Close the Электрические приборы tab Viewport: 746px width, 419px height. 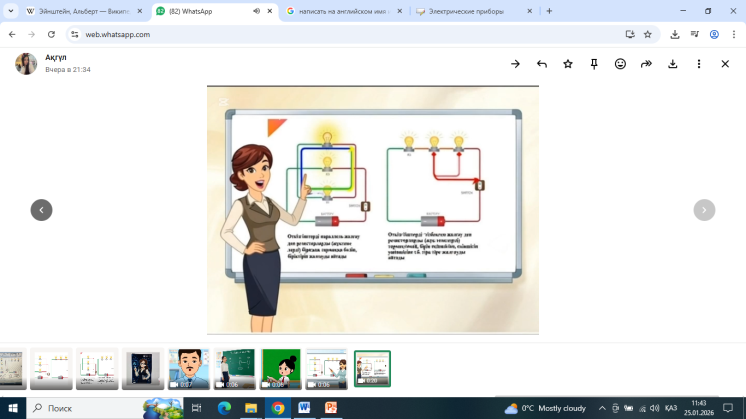click(530, 11)
